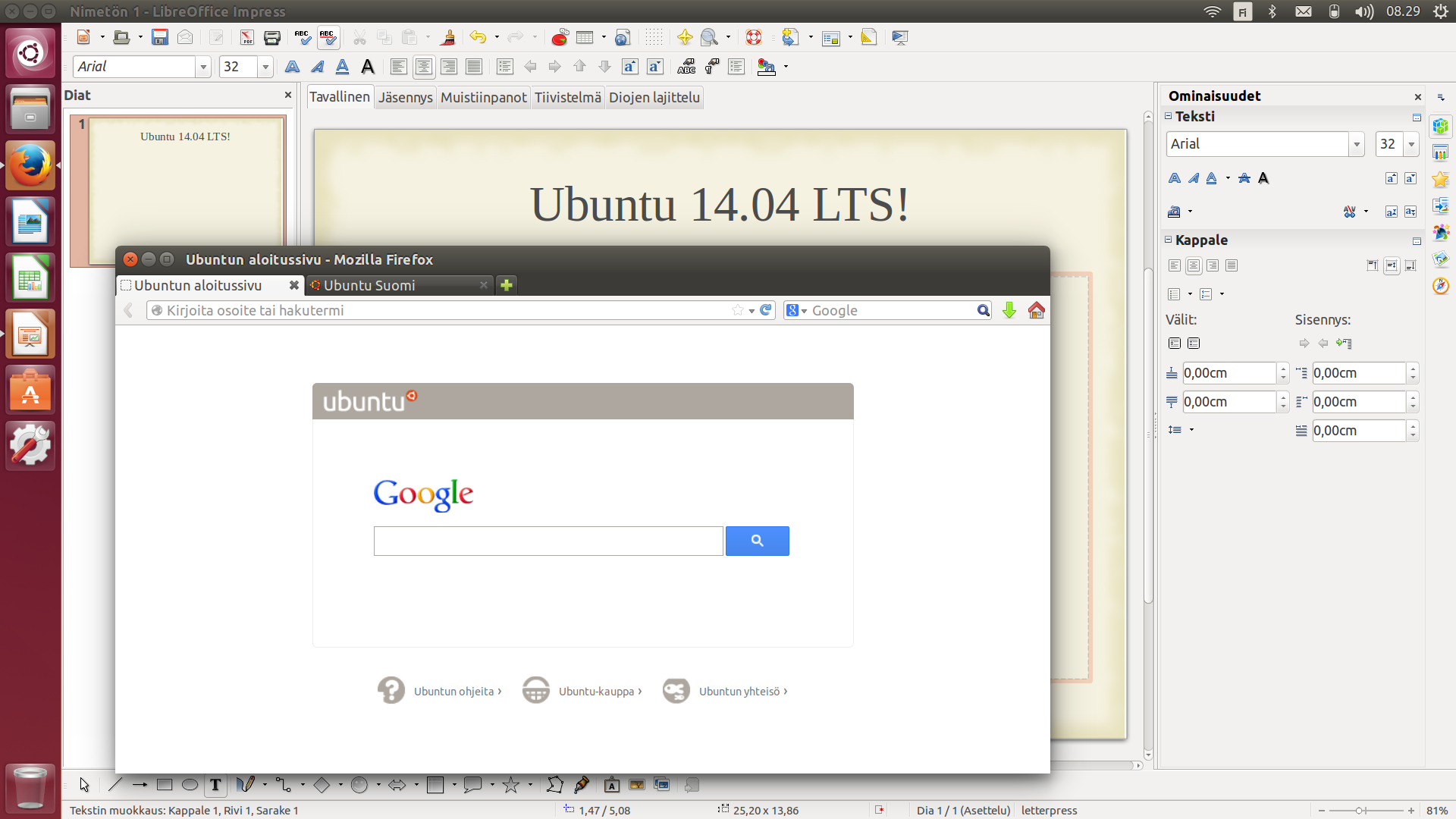The width and height of the screenshot is (1456, 819).
Task: Switch to the Jäsennys view tab
Action: click(405, 97)
